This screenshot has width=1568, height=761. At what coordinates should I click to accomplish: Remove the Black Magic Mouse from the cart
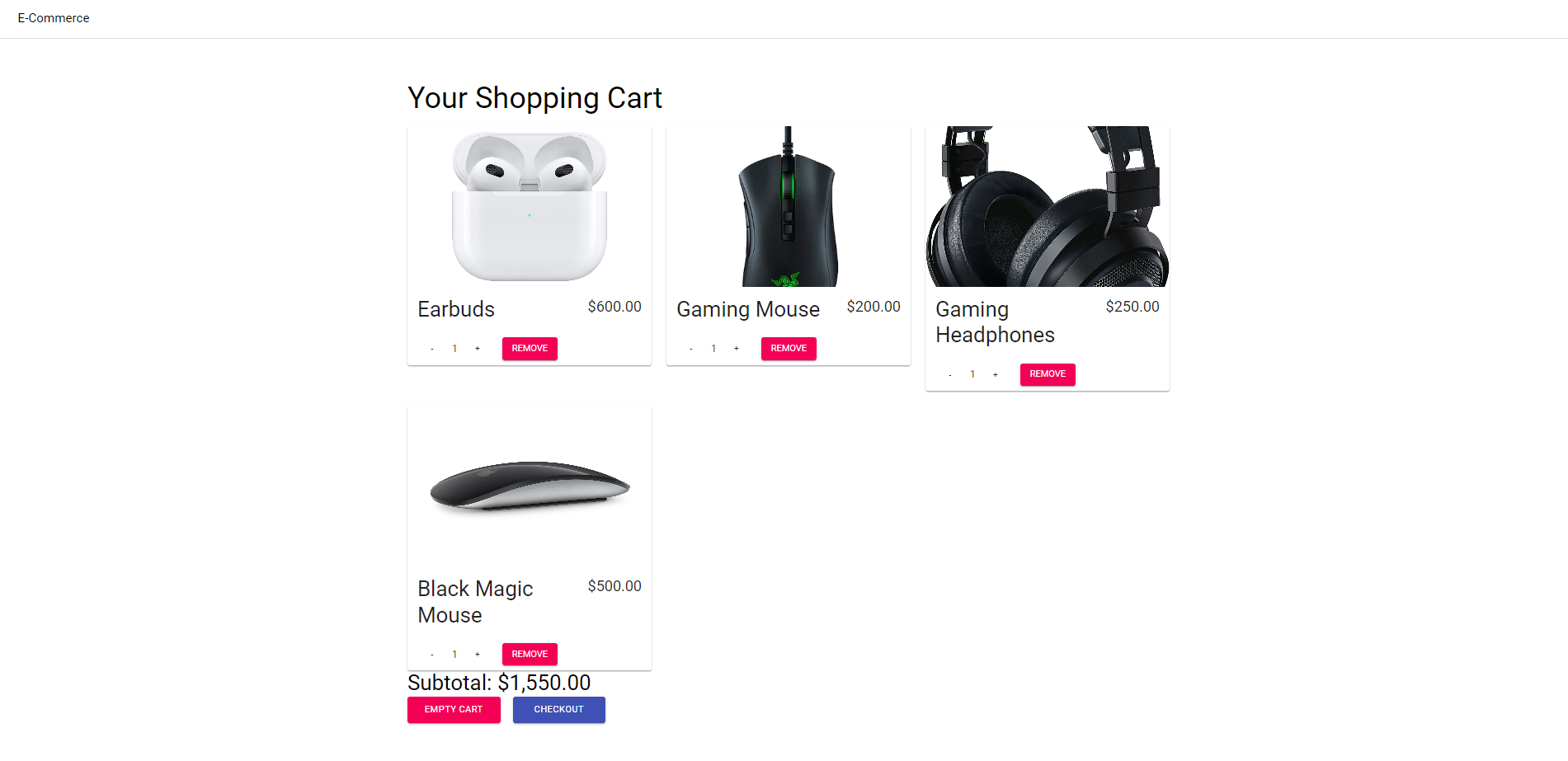click(x=529, y=653)
